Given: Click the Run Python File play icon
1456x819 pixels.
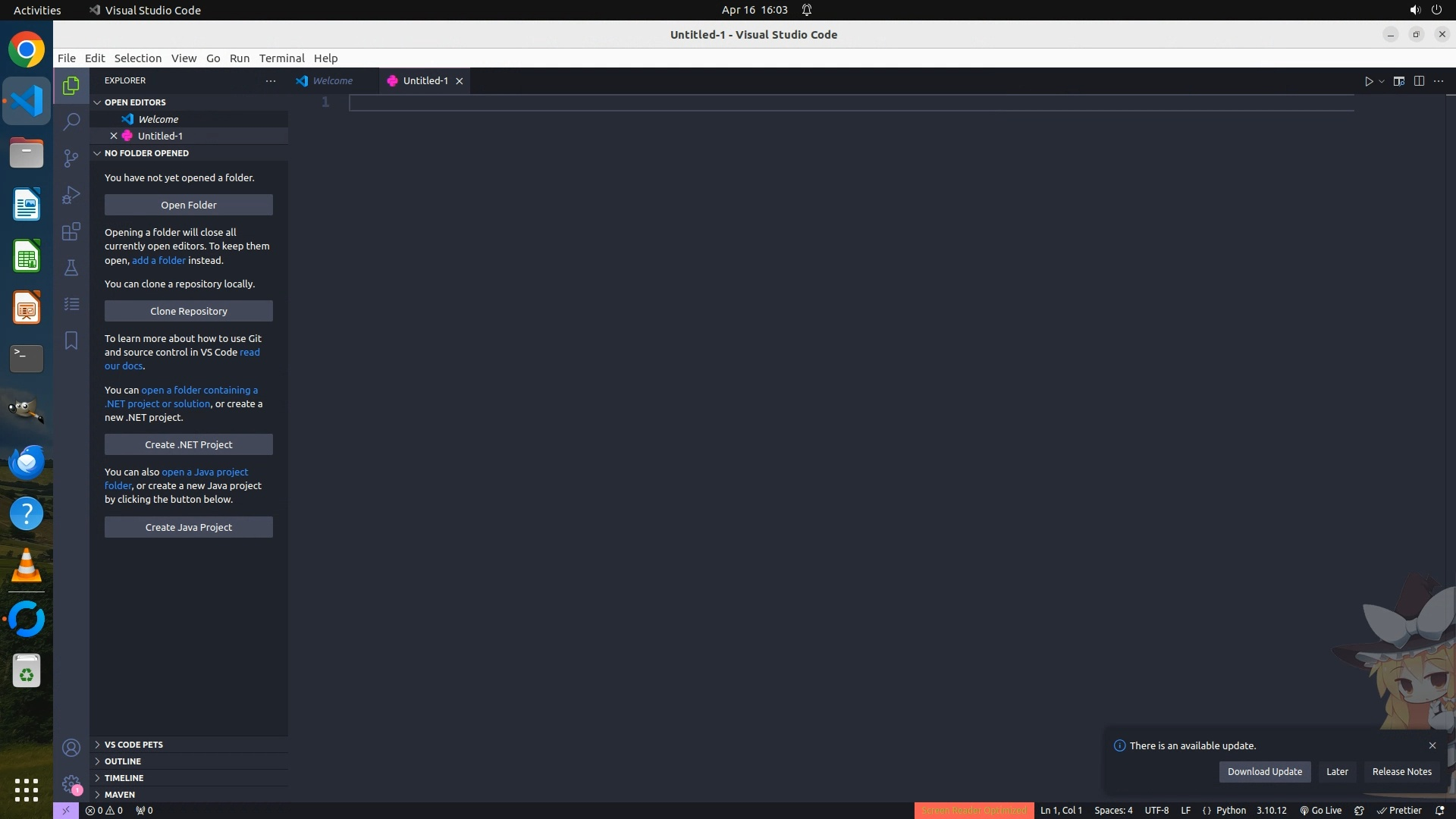Looking at the screenshot, I should [x=1368, y=81].
